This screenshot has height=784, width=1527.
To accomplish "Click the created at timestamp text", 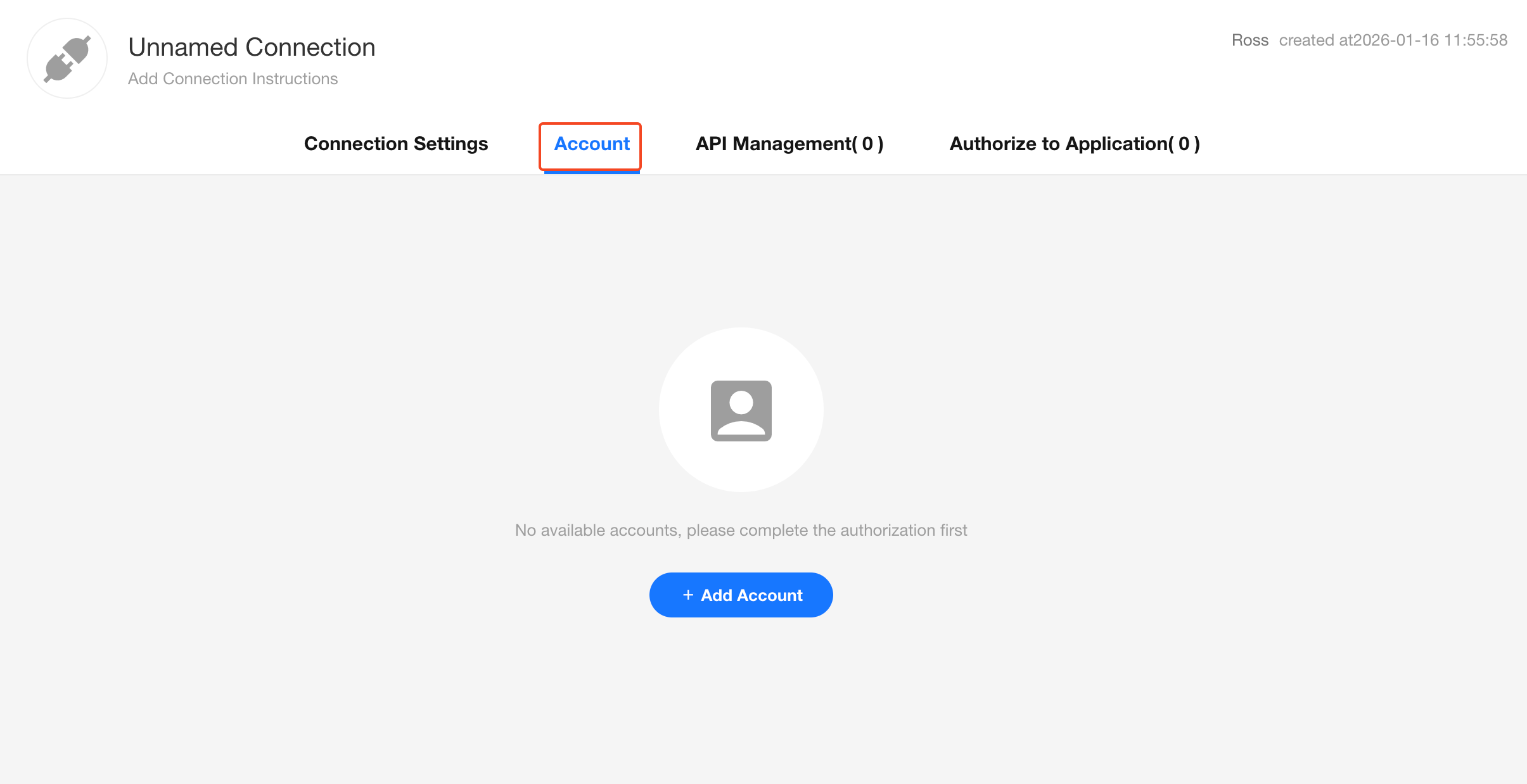I will (1393, 40).
